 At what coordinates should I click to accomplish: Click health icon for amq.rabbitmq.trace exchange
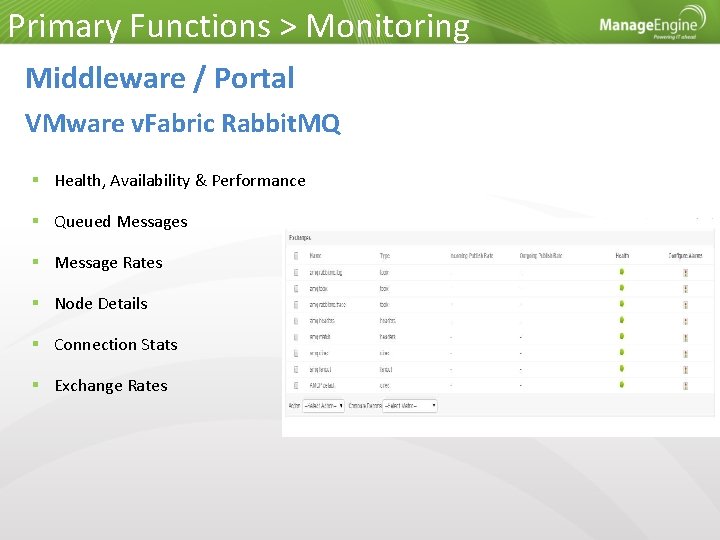pos(622,304)
